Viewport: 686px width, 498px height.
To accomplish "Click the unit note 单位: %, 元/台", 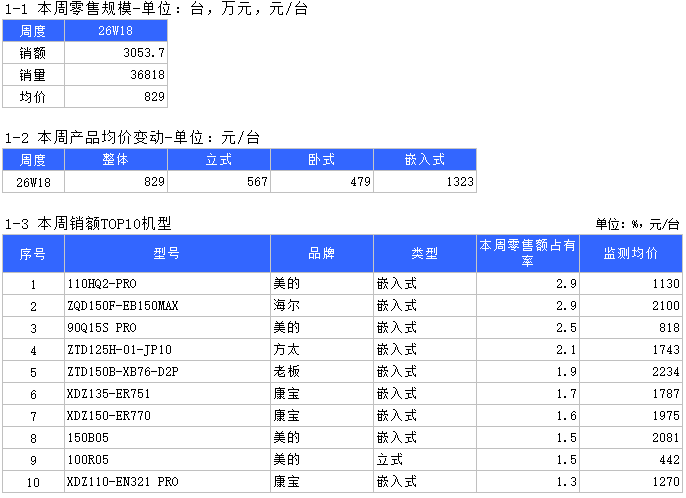I will (637, 224).
